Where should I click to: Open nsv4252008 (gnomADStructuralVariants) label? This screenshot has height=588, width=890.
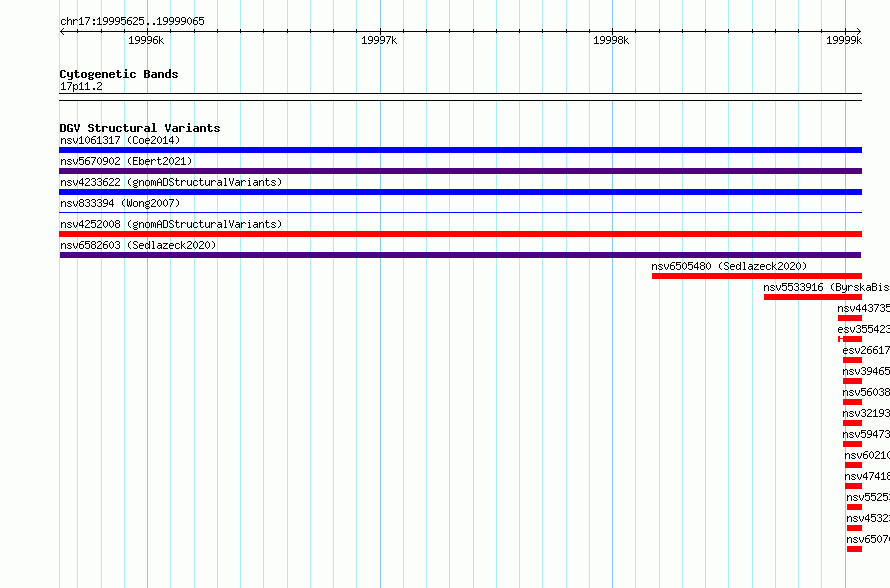click(171, 224)
